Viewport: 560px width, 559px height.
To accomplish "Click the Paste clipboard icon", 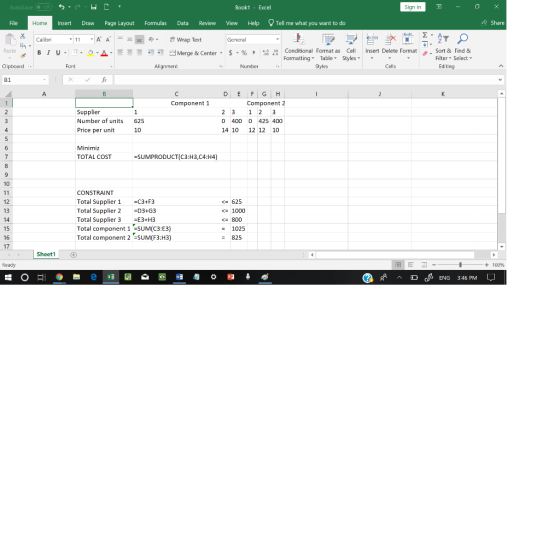I will pos(10,40).
